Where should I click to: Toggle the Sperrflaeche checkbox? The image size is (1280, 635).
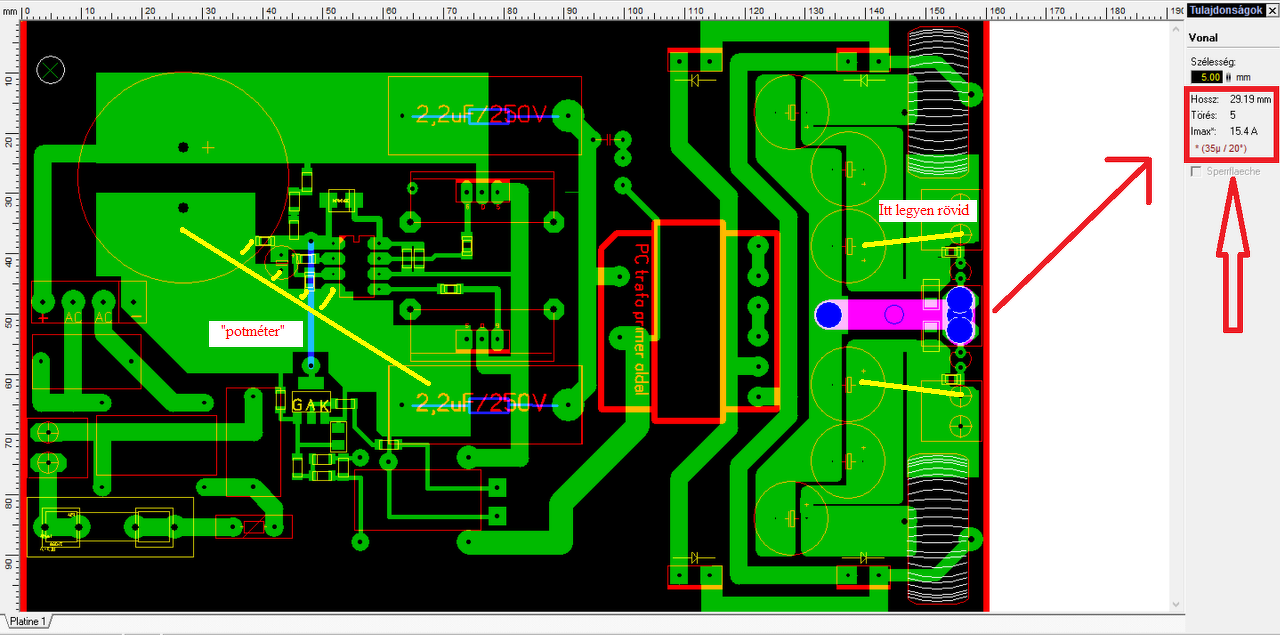[1196, 172]
